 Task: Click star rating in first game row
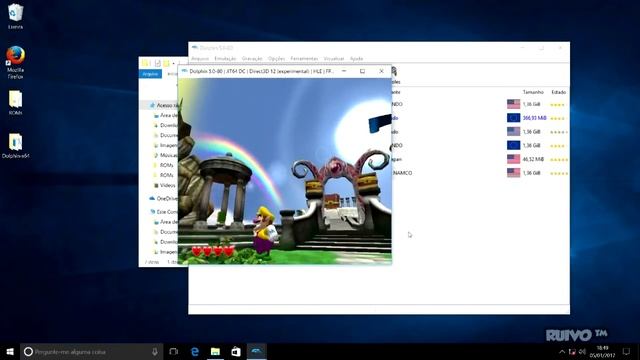tap(558, 105)
